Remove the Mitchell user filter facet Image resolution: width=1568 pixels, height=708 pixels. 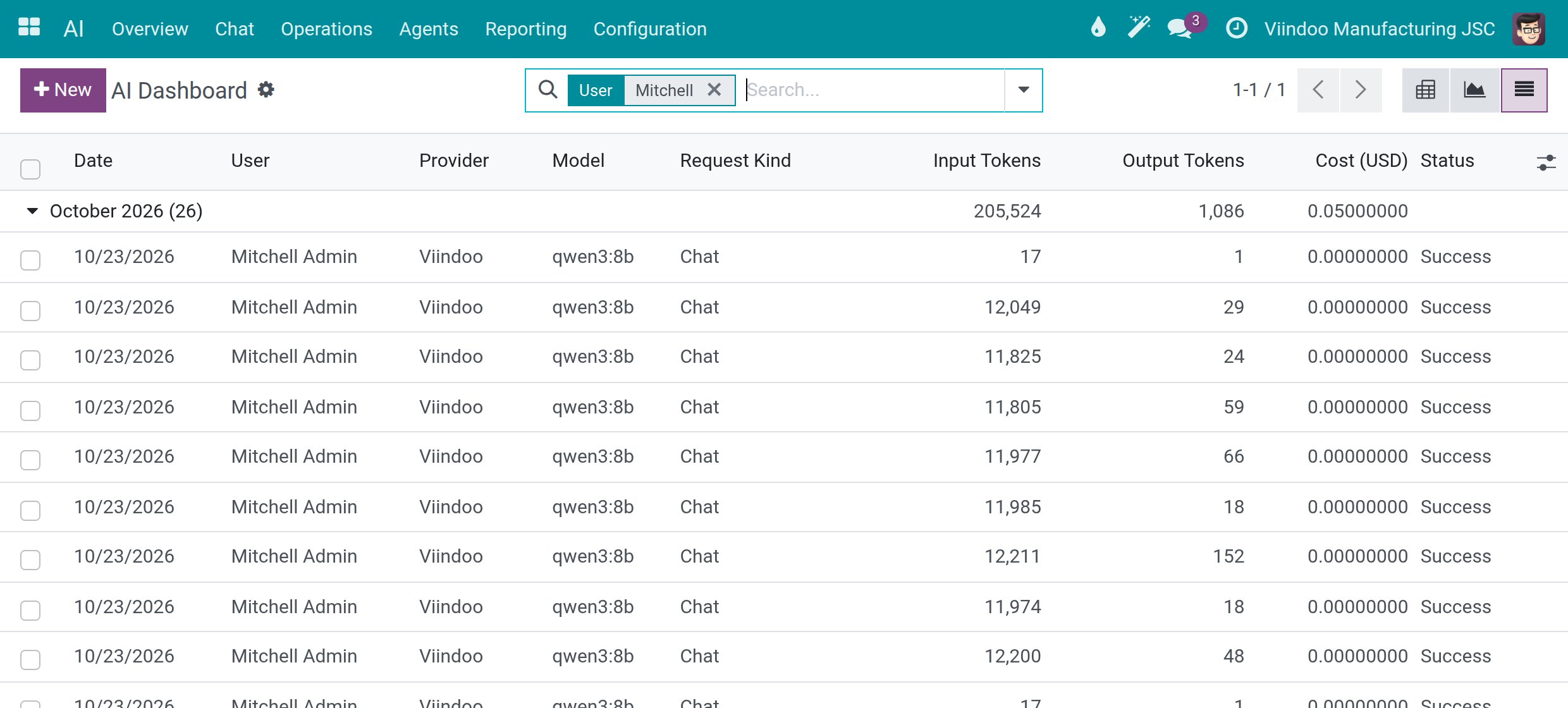point(714,90)
